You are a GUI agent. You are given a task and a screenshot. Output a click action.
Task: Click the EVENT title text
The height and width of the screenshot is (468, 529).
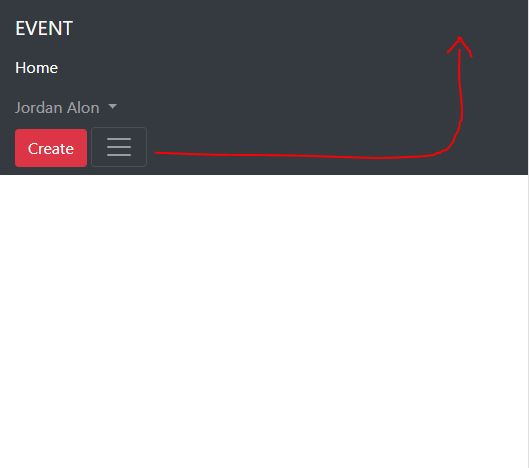click(44, 28)
